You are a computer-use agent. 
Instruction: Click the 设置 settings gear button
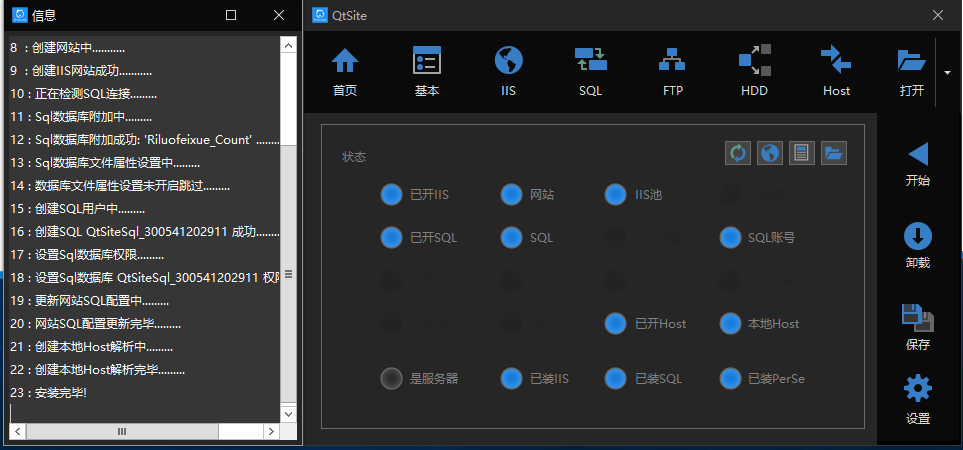point(917,400)
